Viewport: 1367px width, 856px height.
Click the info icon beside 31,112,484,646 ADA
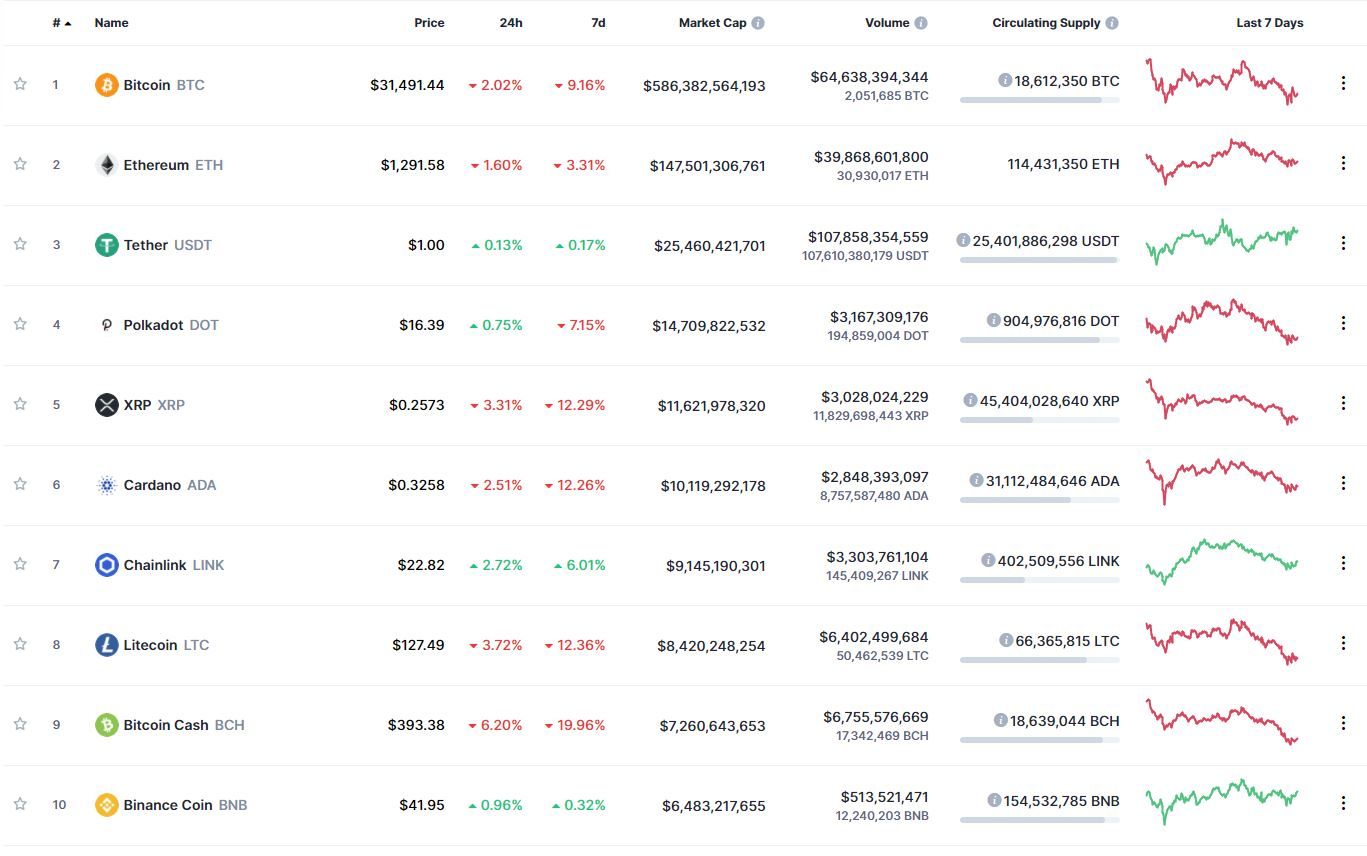coord(976,481)
